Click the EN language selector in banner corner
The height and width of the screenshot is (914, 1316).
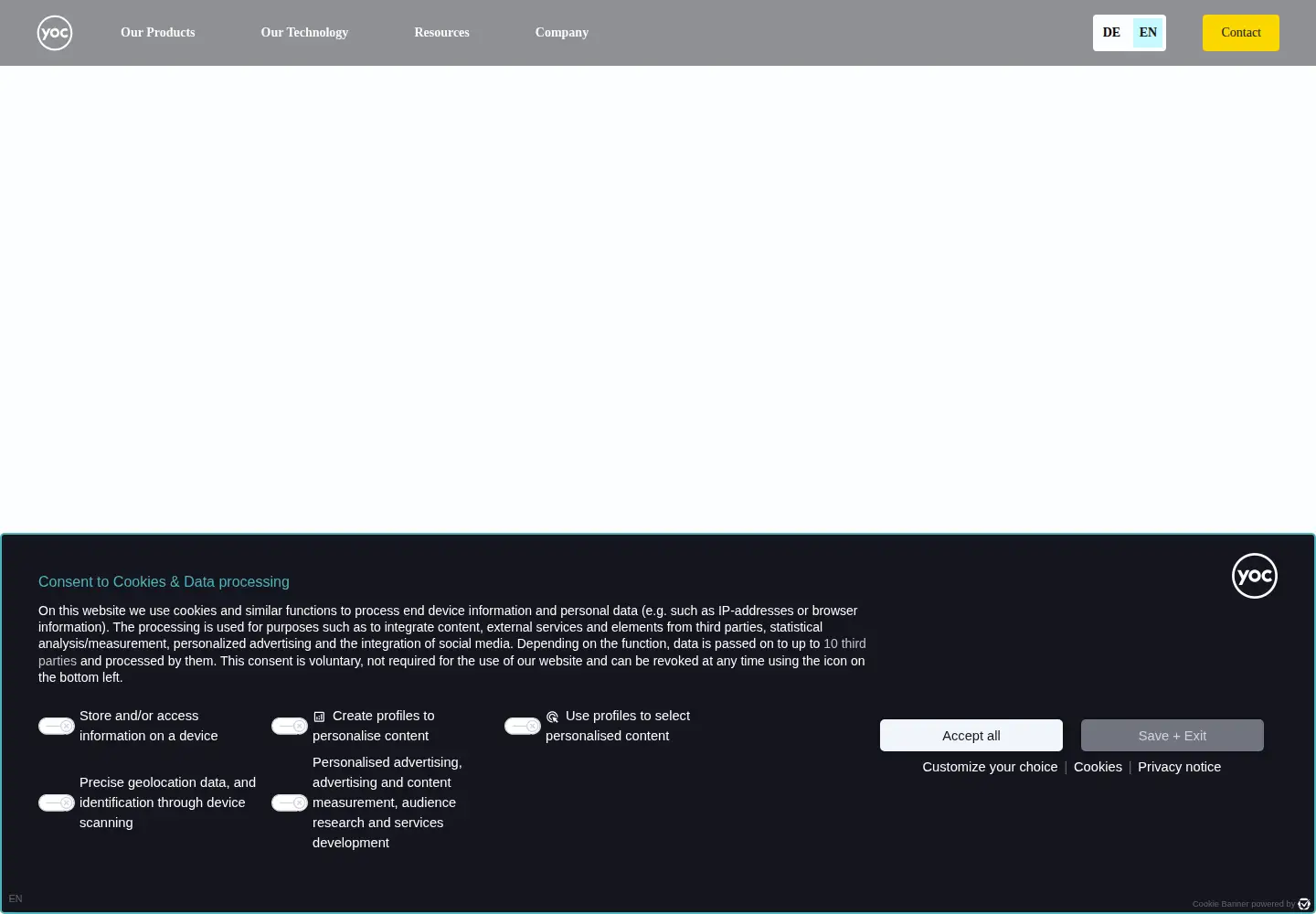16,898
